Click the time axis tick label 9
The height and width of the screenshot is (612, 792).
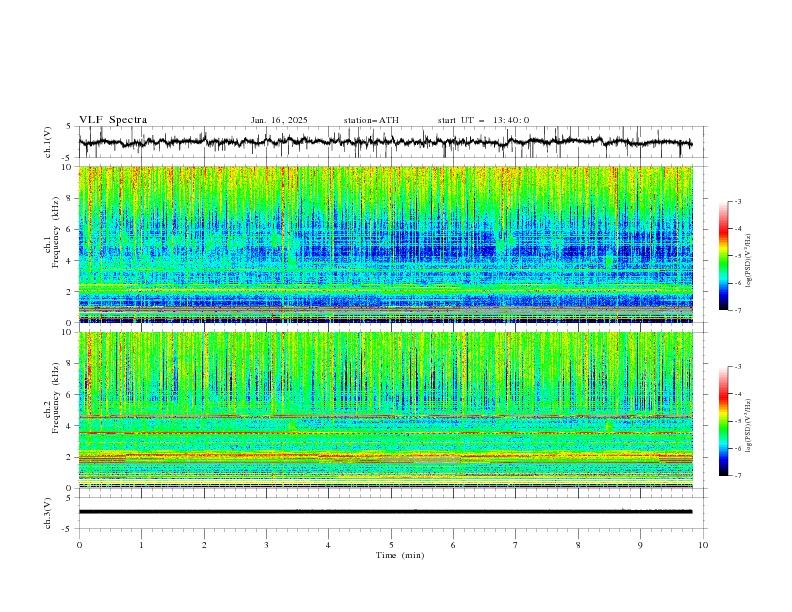pyautogui.click(x=640, y=545)
